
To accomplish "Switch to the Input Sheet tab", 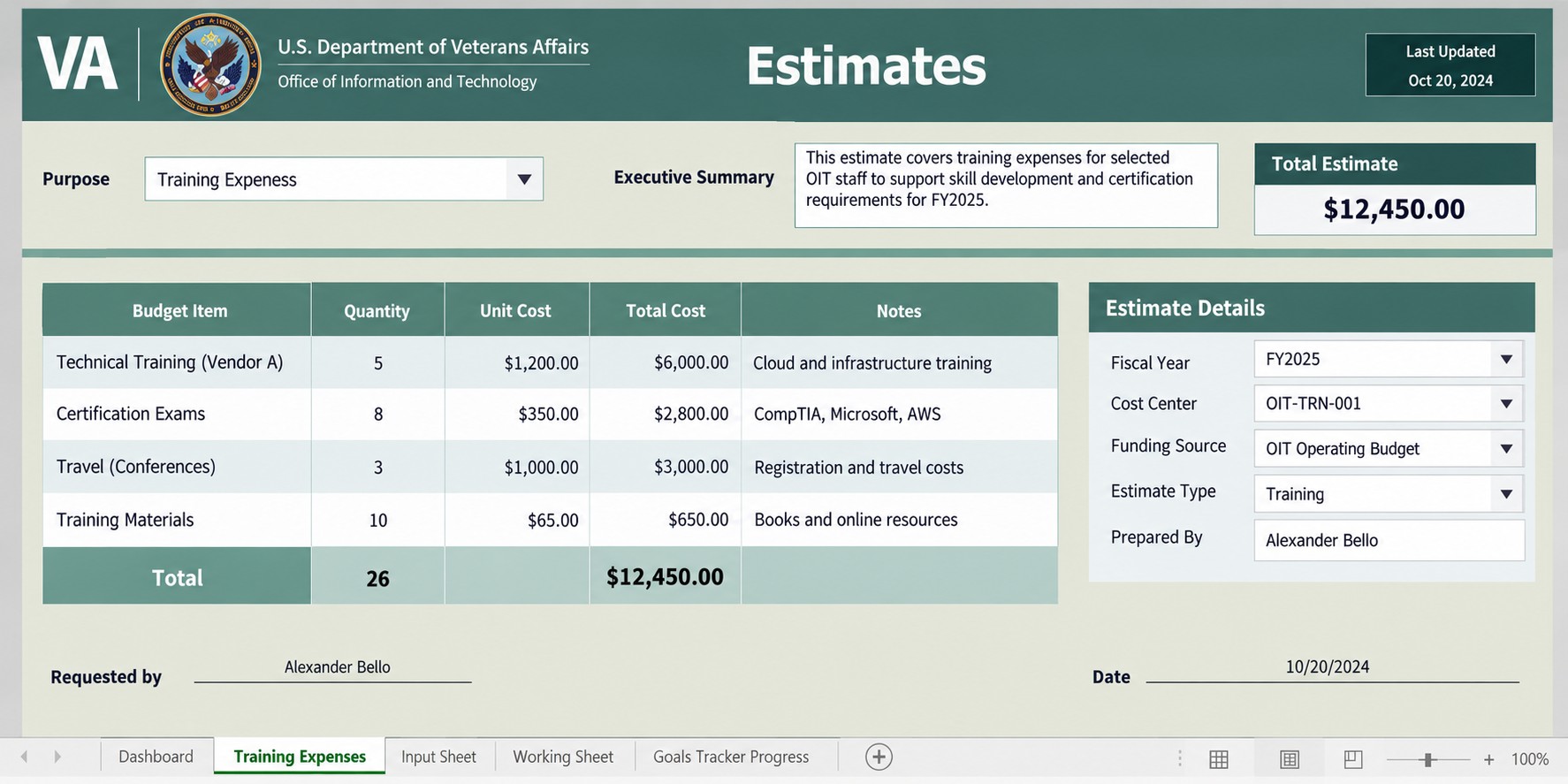I will tap(438, 757).
